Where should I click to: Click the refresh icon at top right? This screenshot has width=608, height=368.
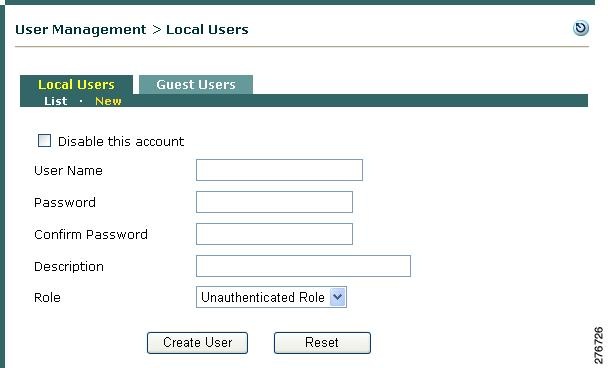click(580, 28)
